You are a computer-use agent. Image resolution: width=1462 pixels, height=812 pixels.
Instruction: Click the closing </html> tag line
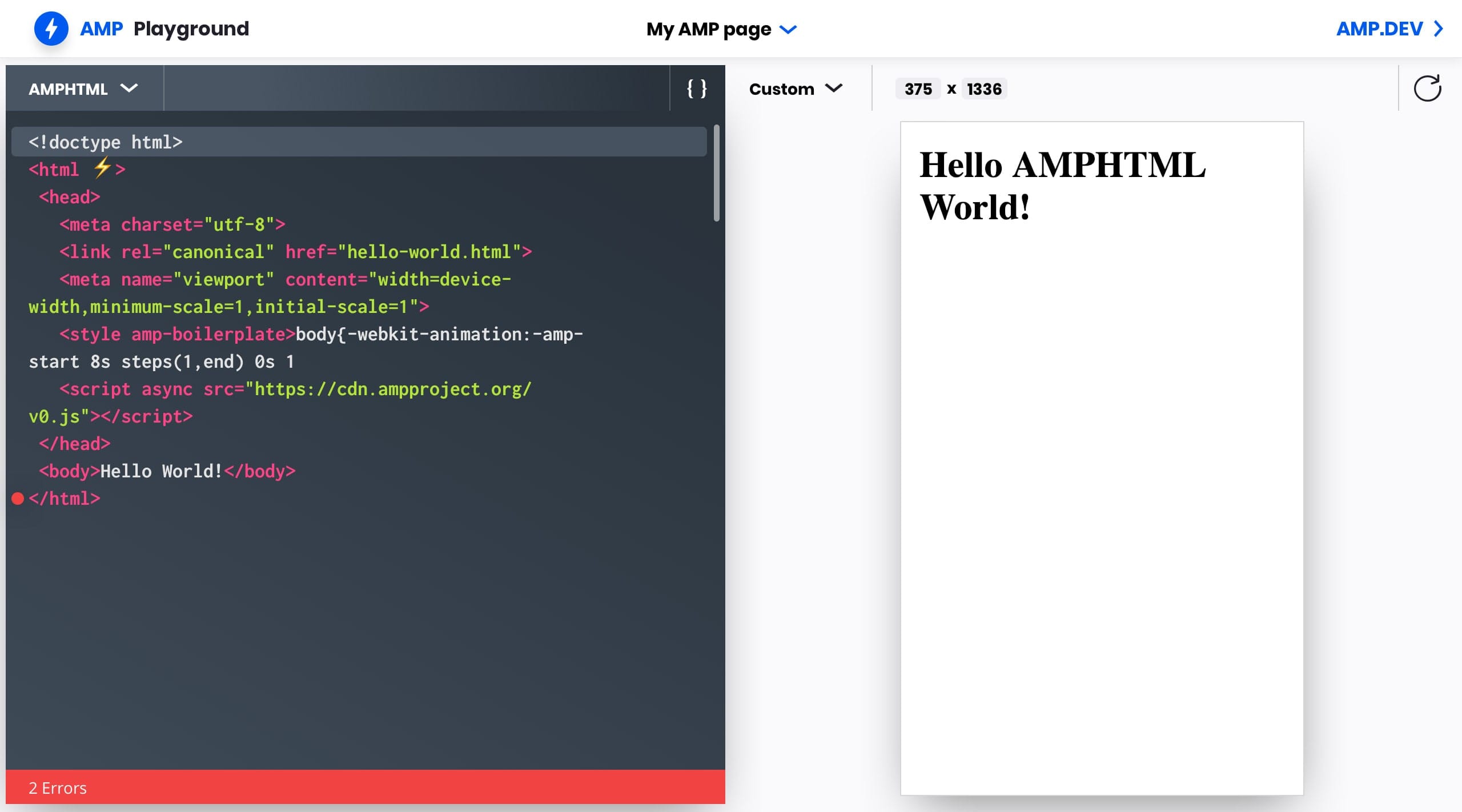65,499
